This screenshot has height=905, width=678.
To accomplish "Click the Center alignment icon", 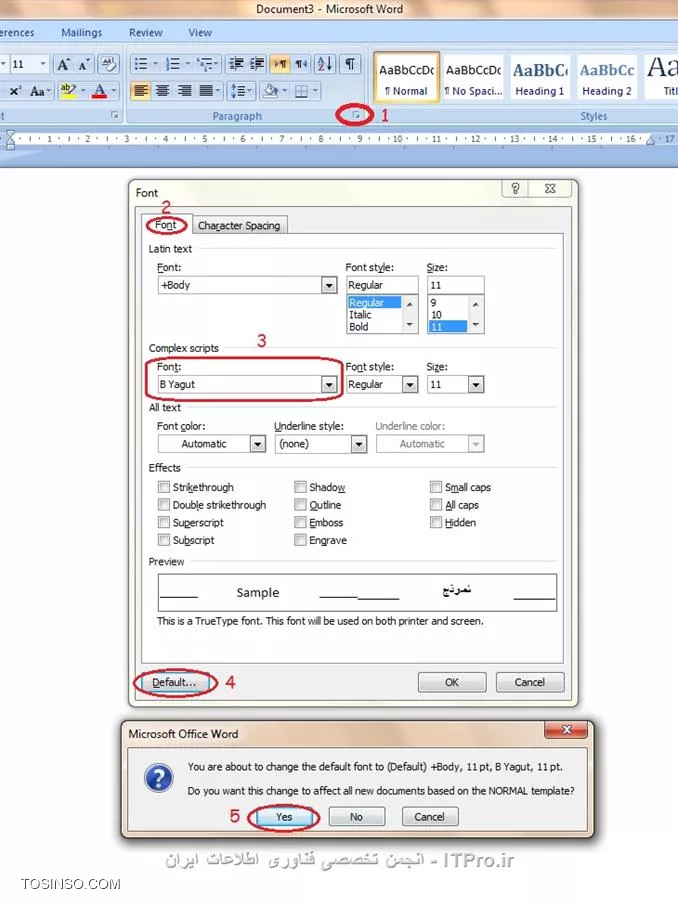I will [x=163, y=91].
